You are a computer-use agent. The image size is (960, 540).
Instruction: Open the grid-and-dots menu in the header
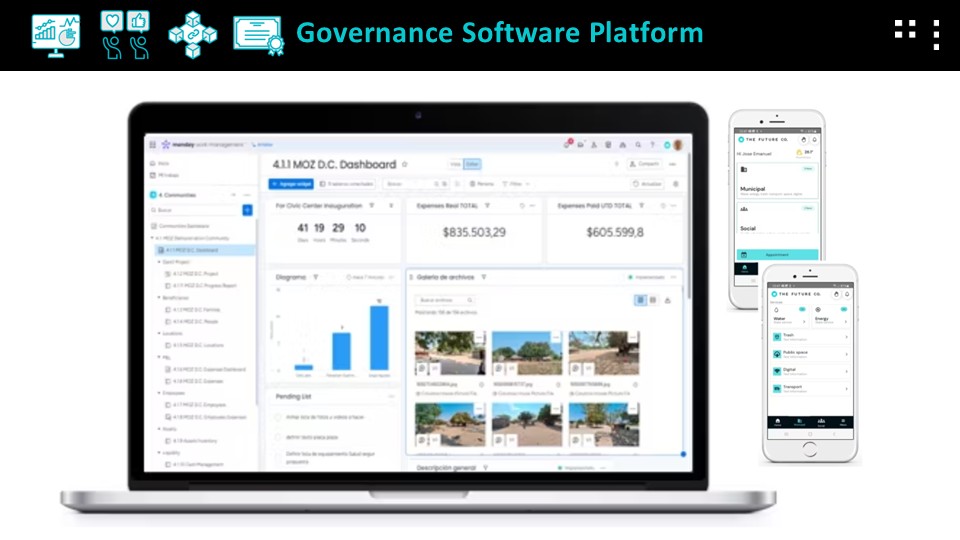coord(917,33)
